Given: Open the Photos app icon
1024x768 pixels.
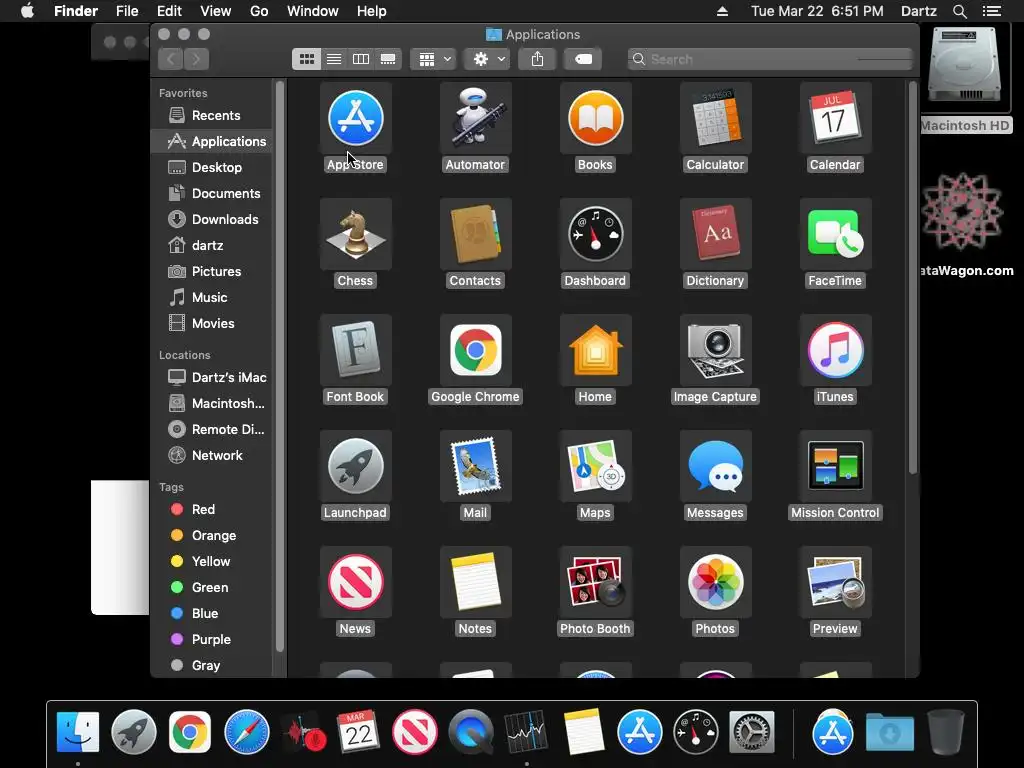Looking at the screenshot, I should point(715,583).
